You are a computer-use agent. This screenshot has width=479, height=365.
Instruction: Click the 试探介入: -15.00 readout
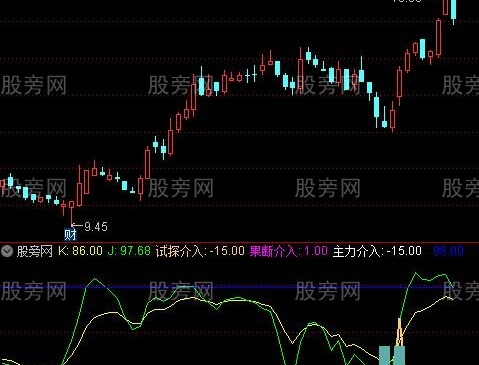tap(200, 251)
